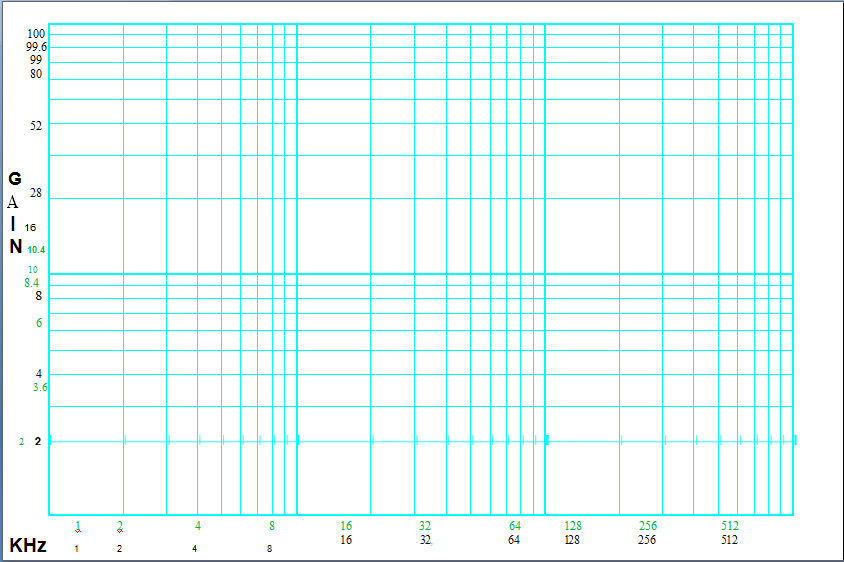Select the green 512 frequency label
The image size is (844, 562).
730,526
